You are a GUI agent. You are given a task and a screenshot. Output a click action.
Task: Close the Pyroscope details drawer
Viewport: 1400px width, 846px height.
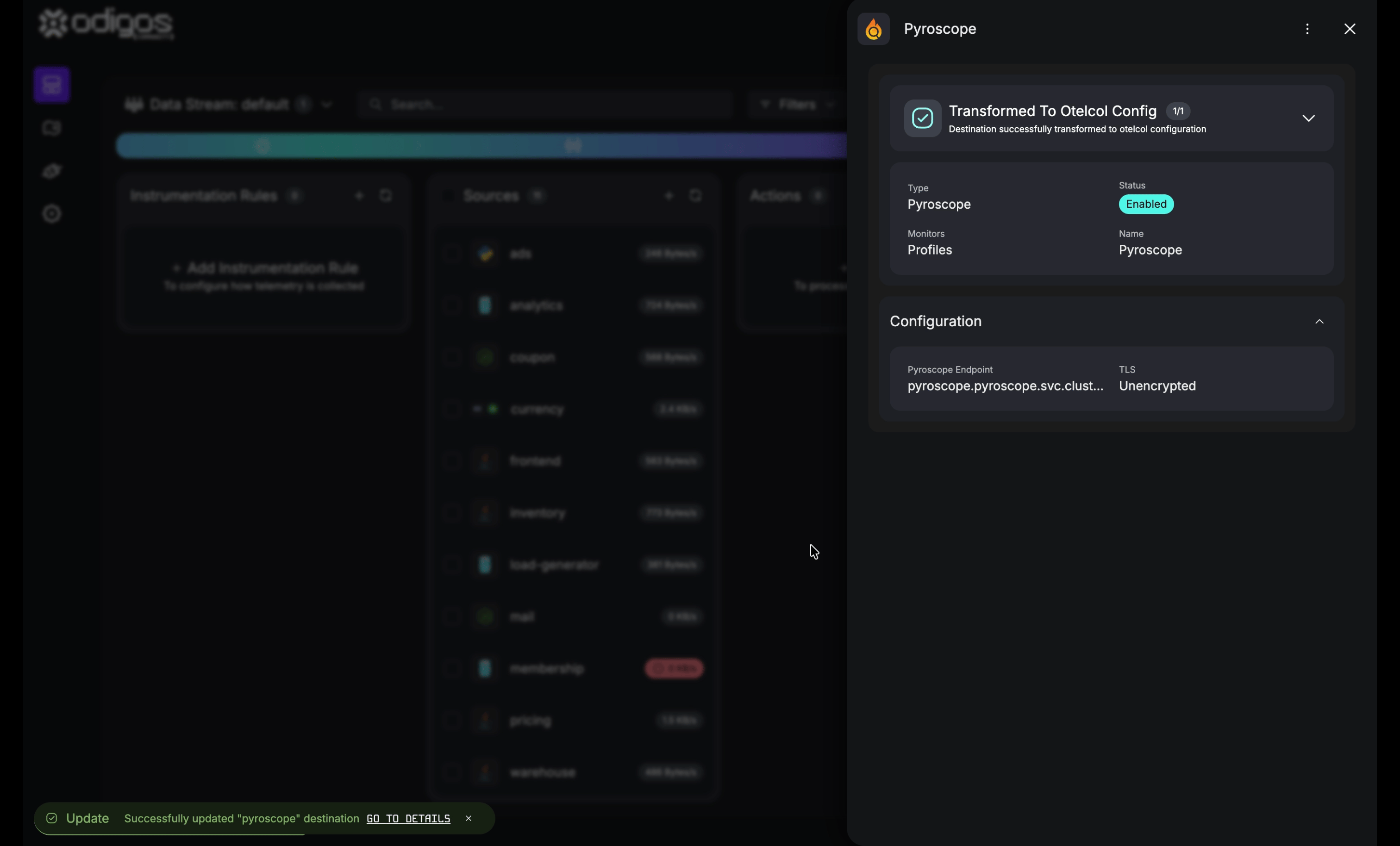(x=1350, y=29)
